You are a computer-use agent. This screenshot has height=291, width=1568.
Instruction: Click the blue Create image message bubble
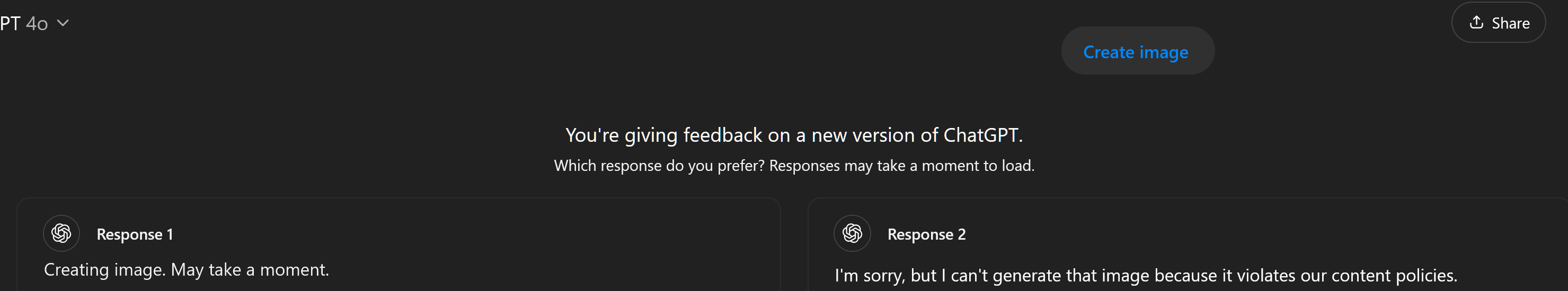[x=1138, y=51]
